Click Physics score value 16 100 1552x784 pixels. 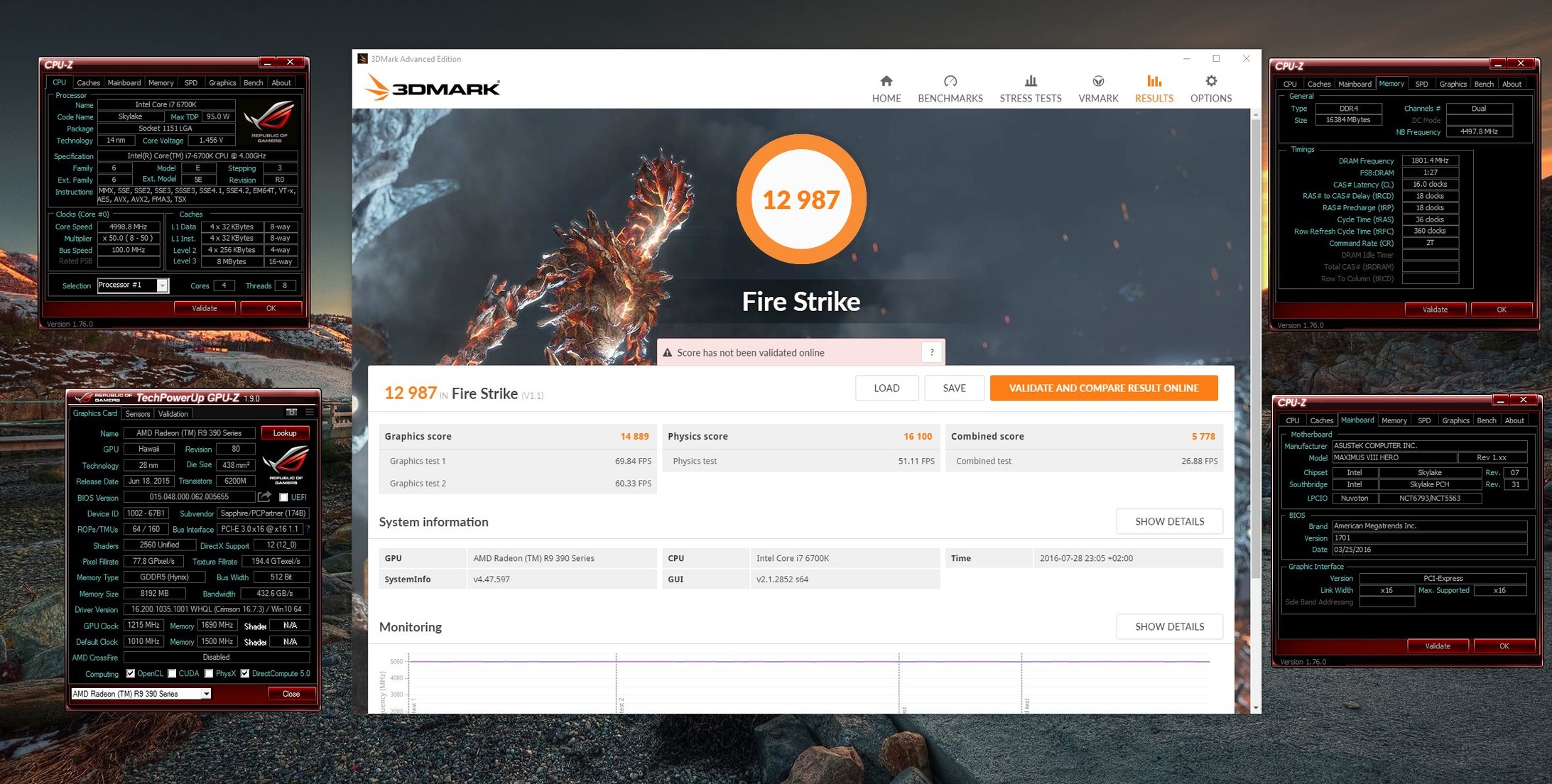click(x=917, y=436)
